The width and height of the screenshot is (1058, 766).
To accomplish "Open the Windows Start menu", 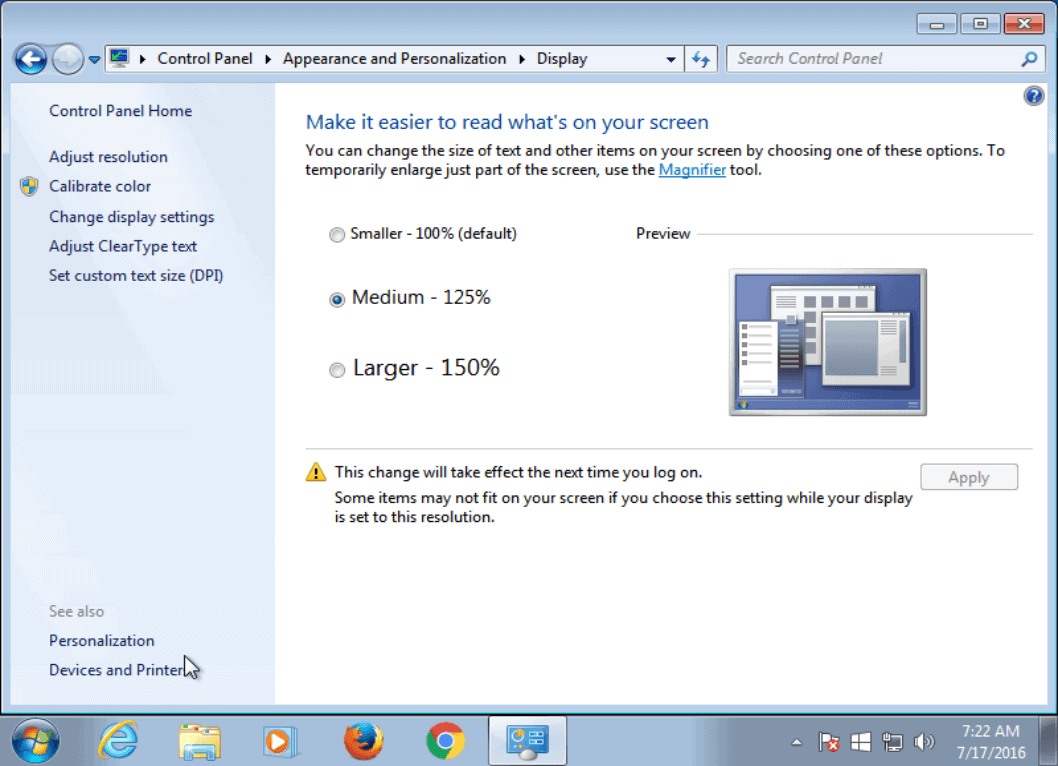I will (x=35, y=741).
